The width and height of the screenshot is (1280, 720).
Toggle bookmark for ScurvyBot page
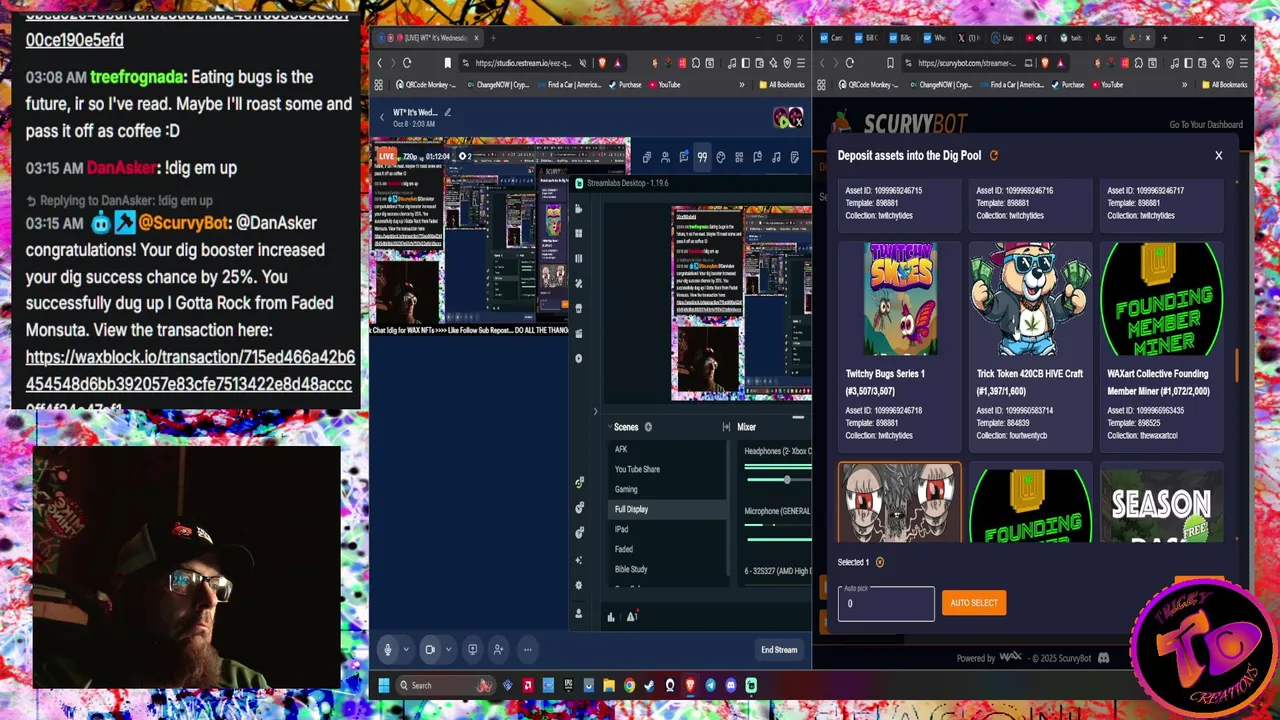click(890, 63)
